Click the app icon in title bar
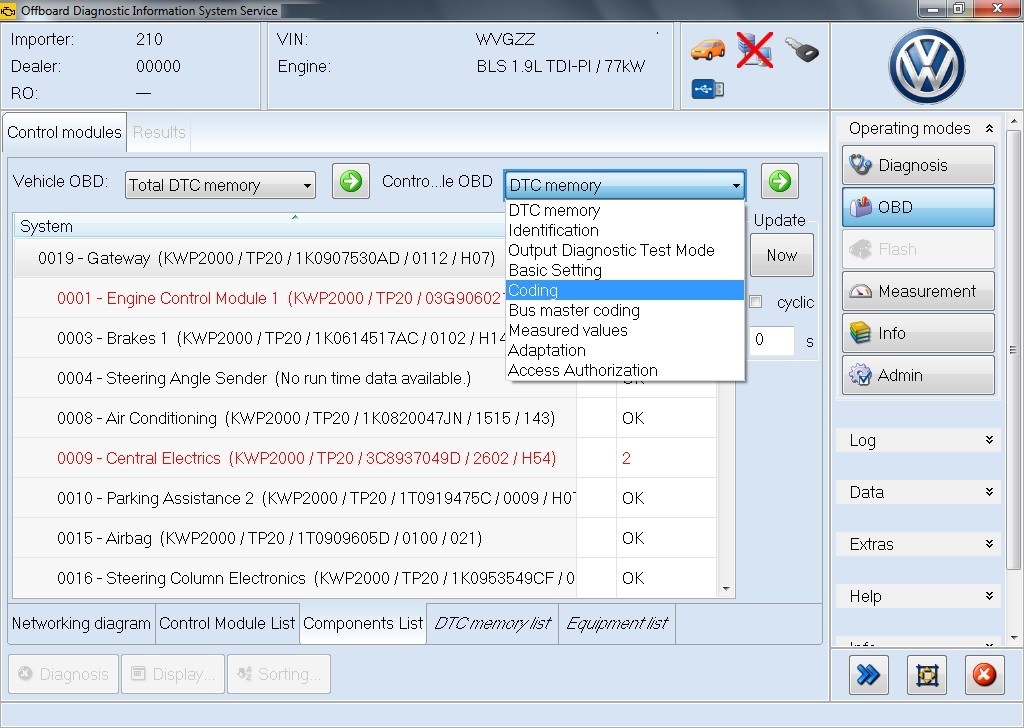Screen dimensions: 1024x728 tap(9, 10)
